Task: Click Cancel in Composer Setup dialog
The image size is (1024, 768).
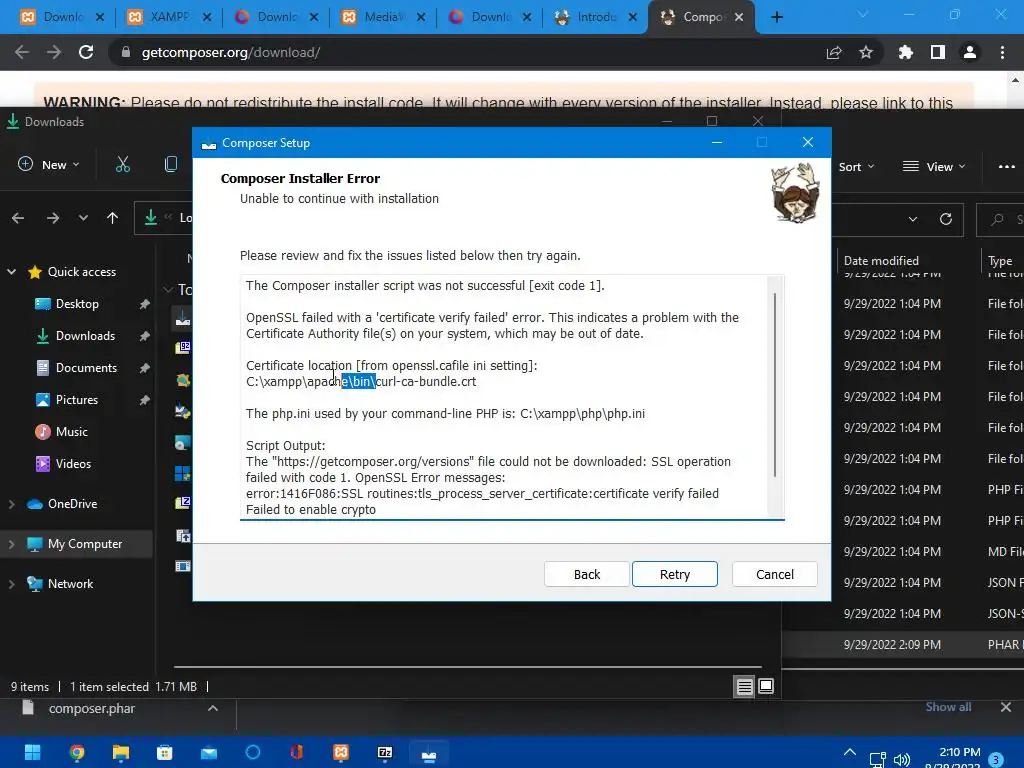Action: pyautogui.click(x=775, y=574)
